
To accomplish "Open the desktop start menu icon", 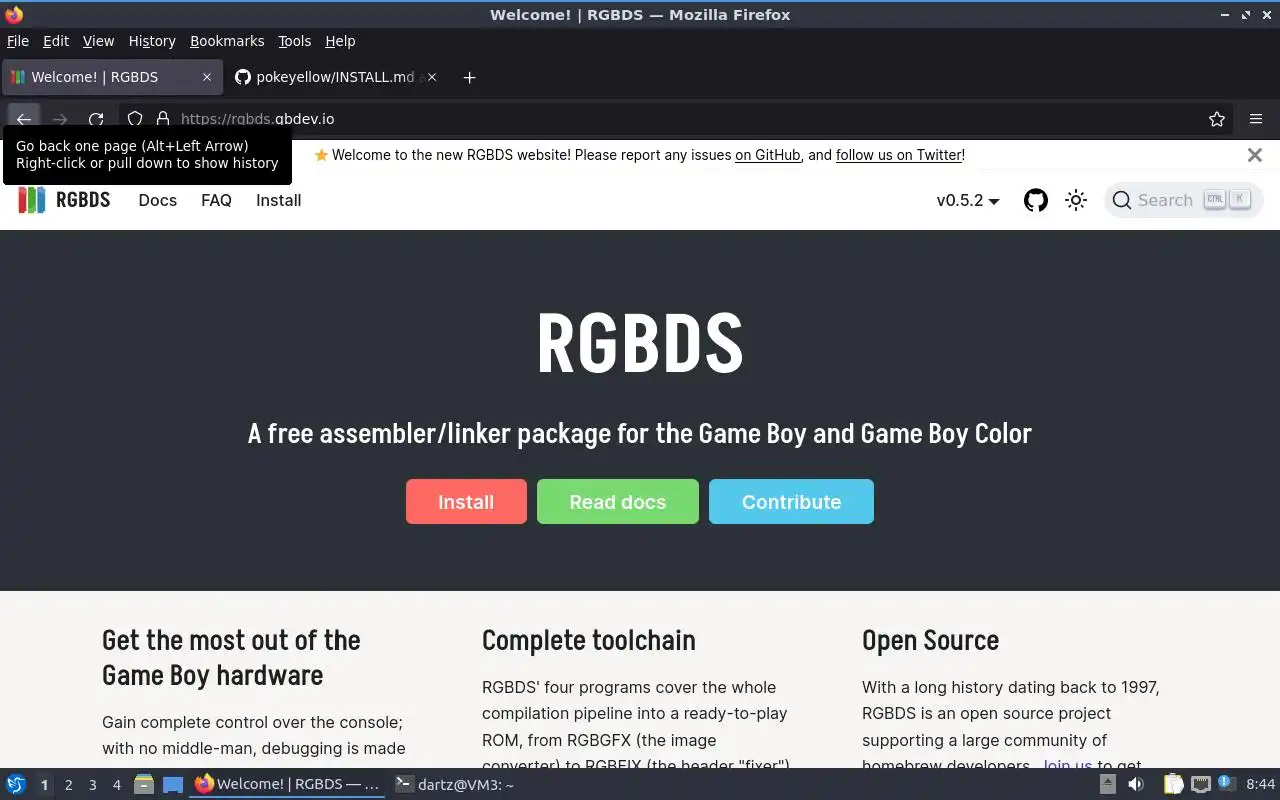I will (x=16, y=785).
